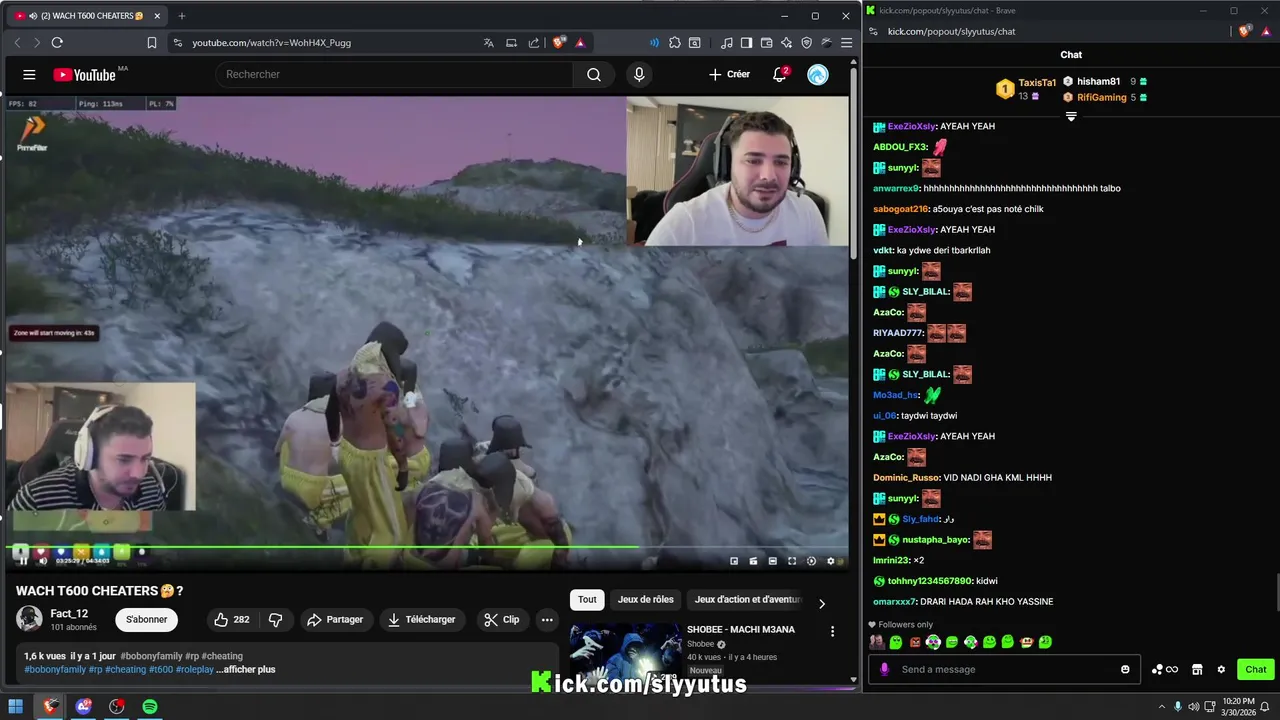Open the Fact_12 channel link
The image size is (1280, 720).
[x=69, y=614]
